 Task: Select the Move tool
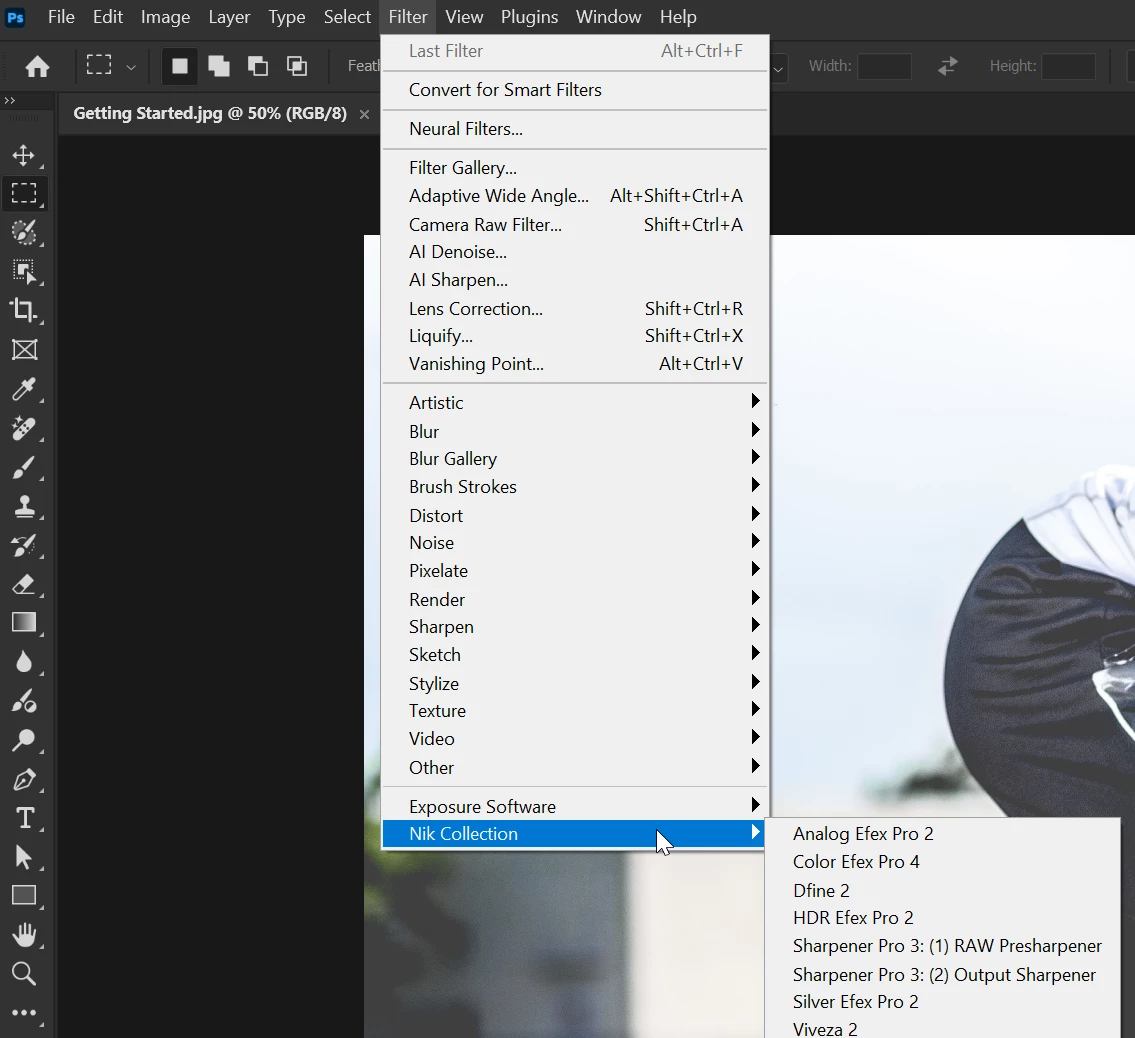pos(24,156)
